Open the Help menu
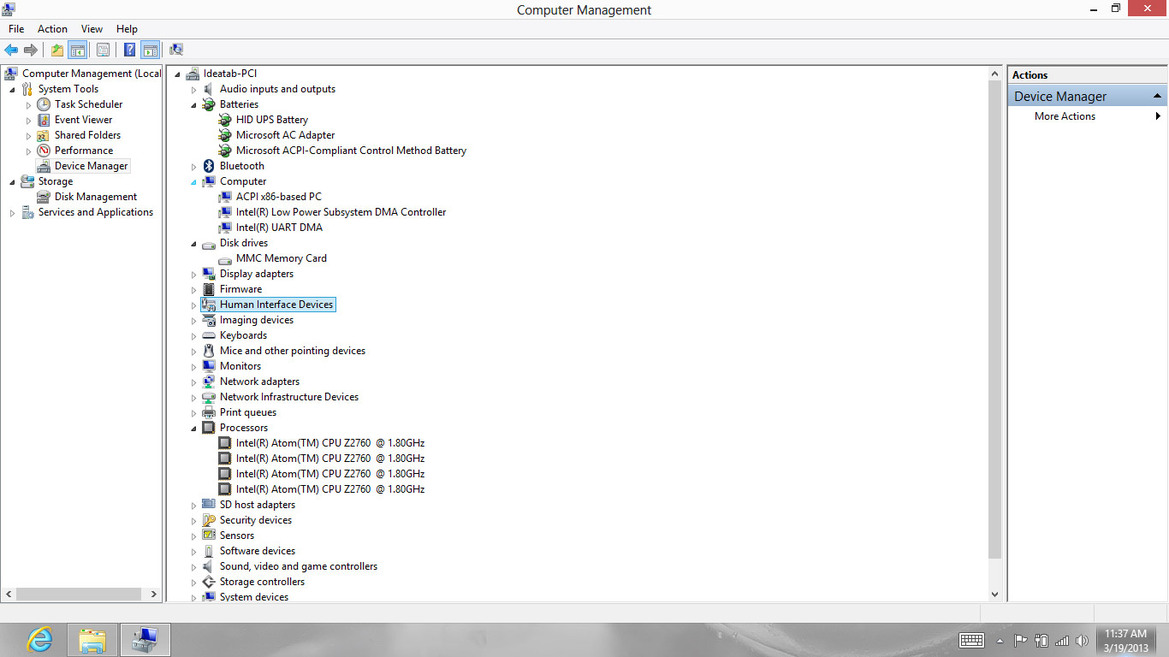 pos(127,29)
